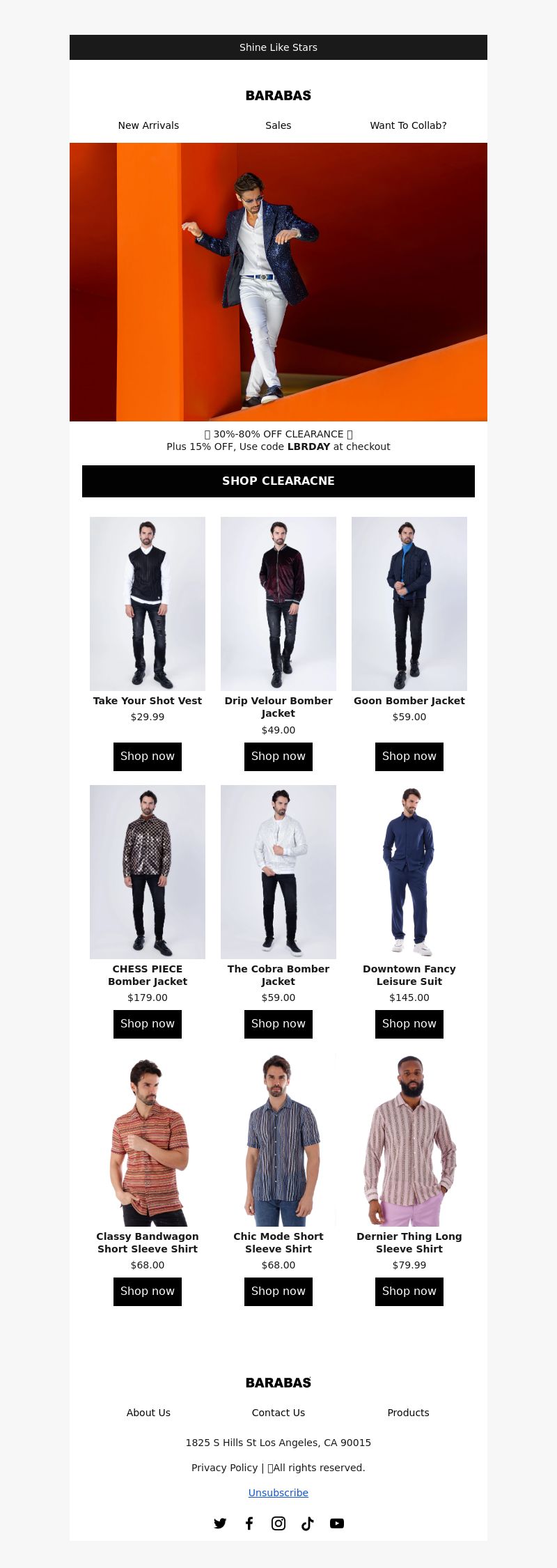Click the top BARABAS header logo
The width and height of the screenshot is (557, 1568).
pyautogui.click(x=278, y=95)
